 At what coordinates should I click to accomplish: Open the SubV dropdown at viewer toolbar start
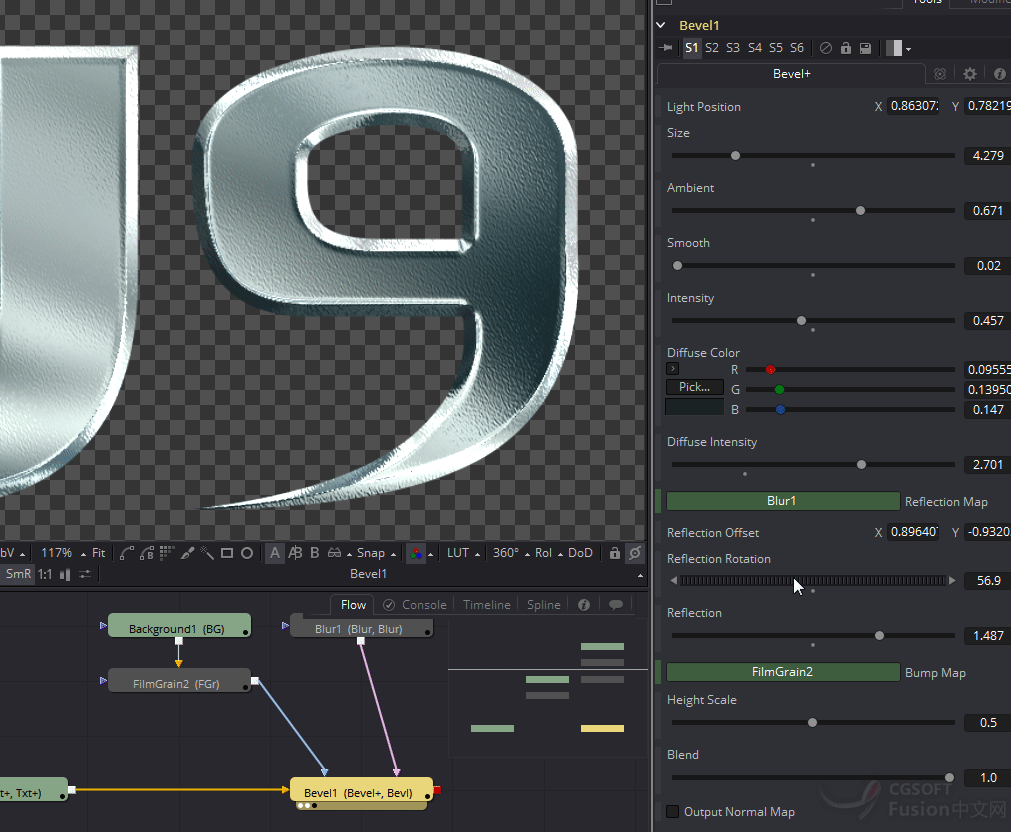(12, 553)
